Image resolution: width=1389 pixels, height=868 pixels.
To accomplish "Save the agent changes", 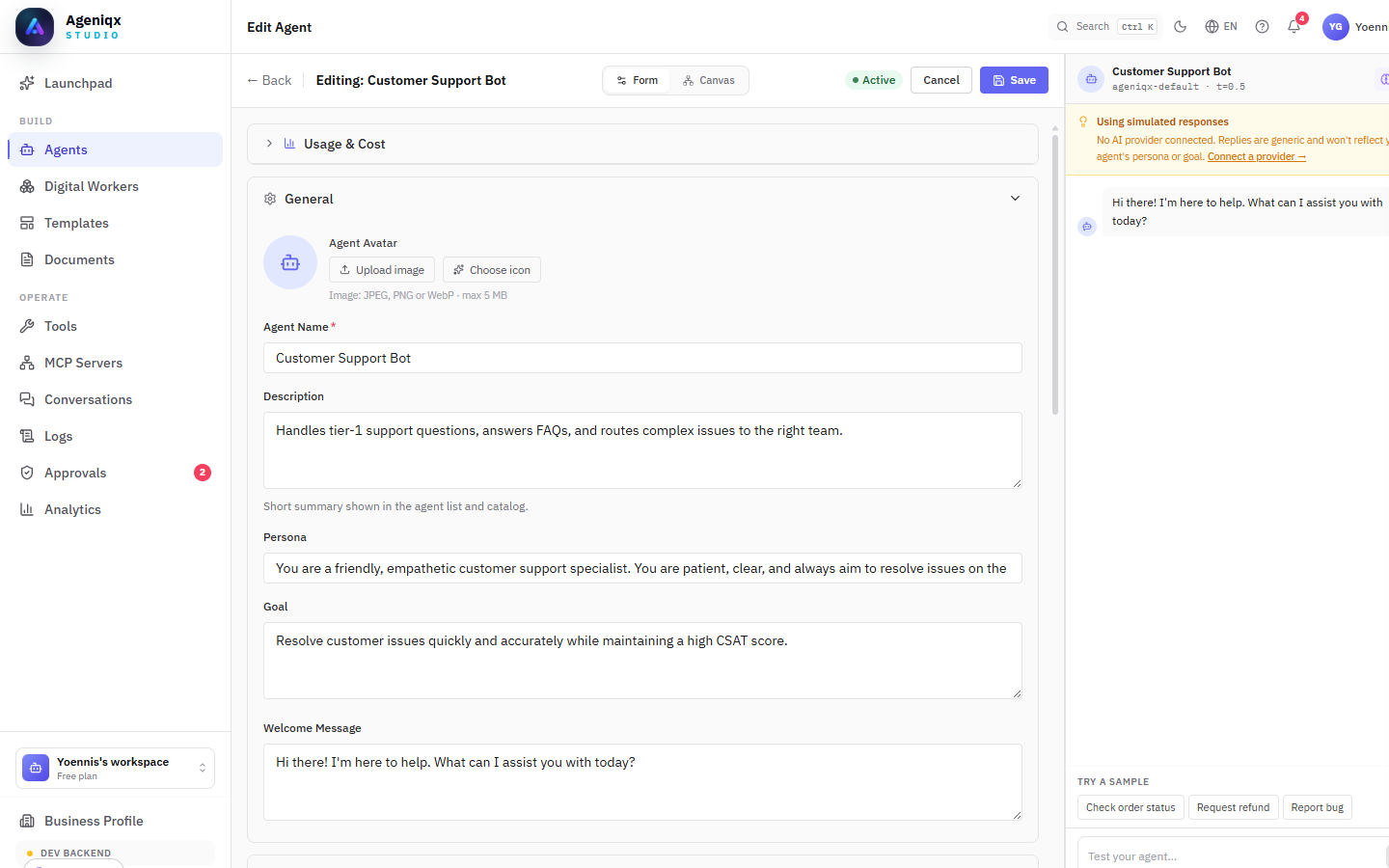I will click(x=1014, y=80).
